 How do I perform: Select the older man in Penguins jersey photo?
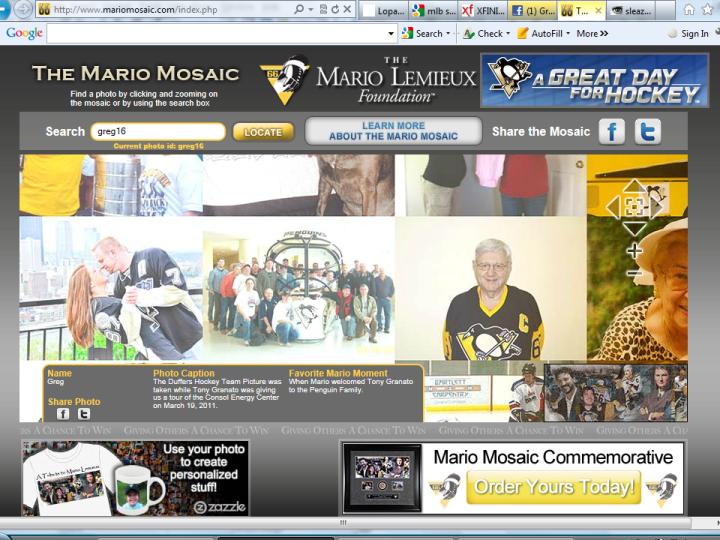click(x=490, y=288)
